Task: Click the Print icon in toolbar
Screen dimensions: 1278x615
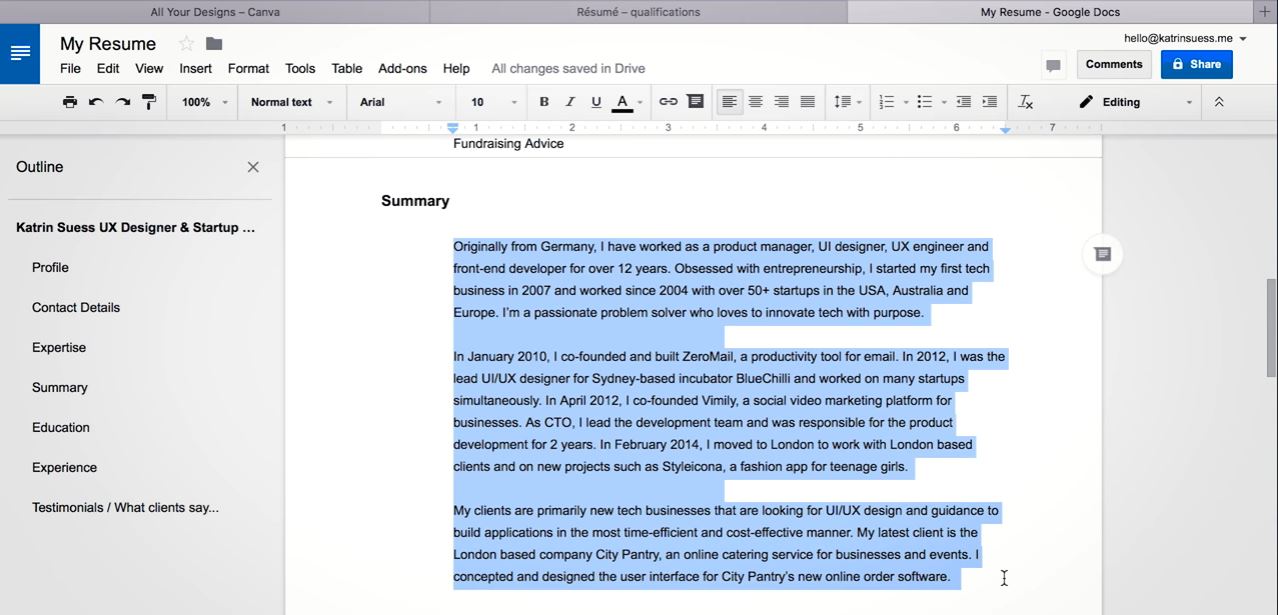Action: click(x=70, y=102)
